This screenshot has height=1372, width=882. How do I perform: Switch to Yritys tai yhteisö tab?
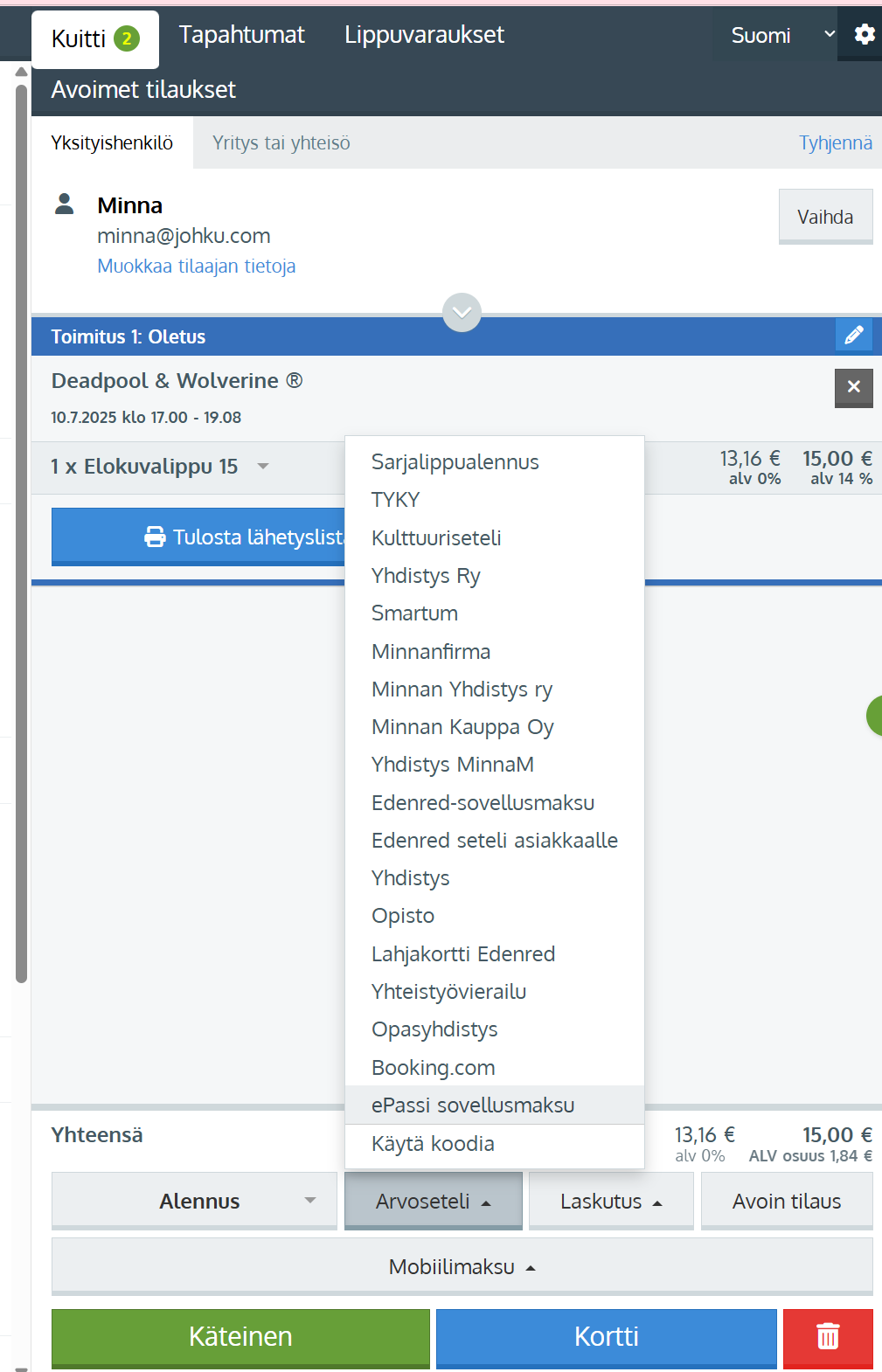tap(281, 143)
